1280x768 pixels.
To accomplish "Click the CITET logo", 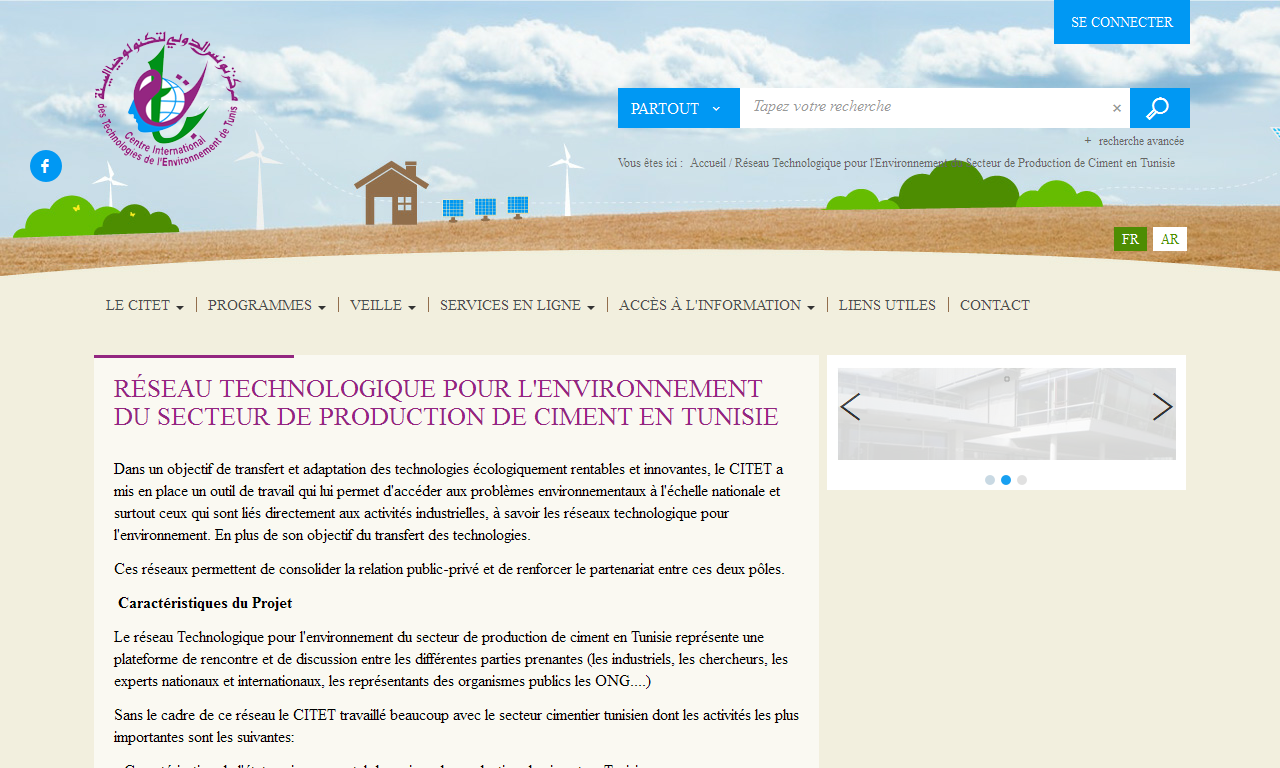I will coord(168,99).
